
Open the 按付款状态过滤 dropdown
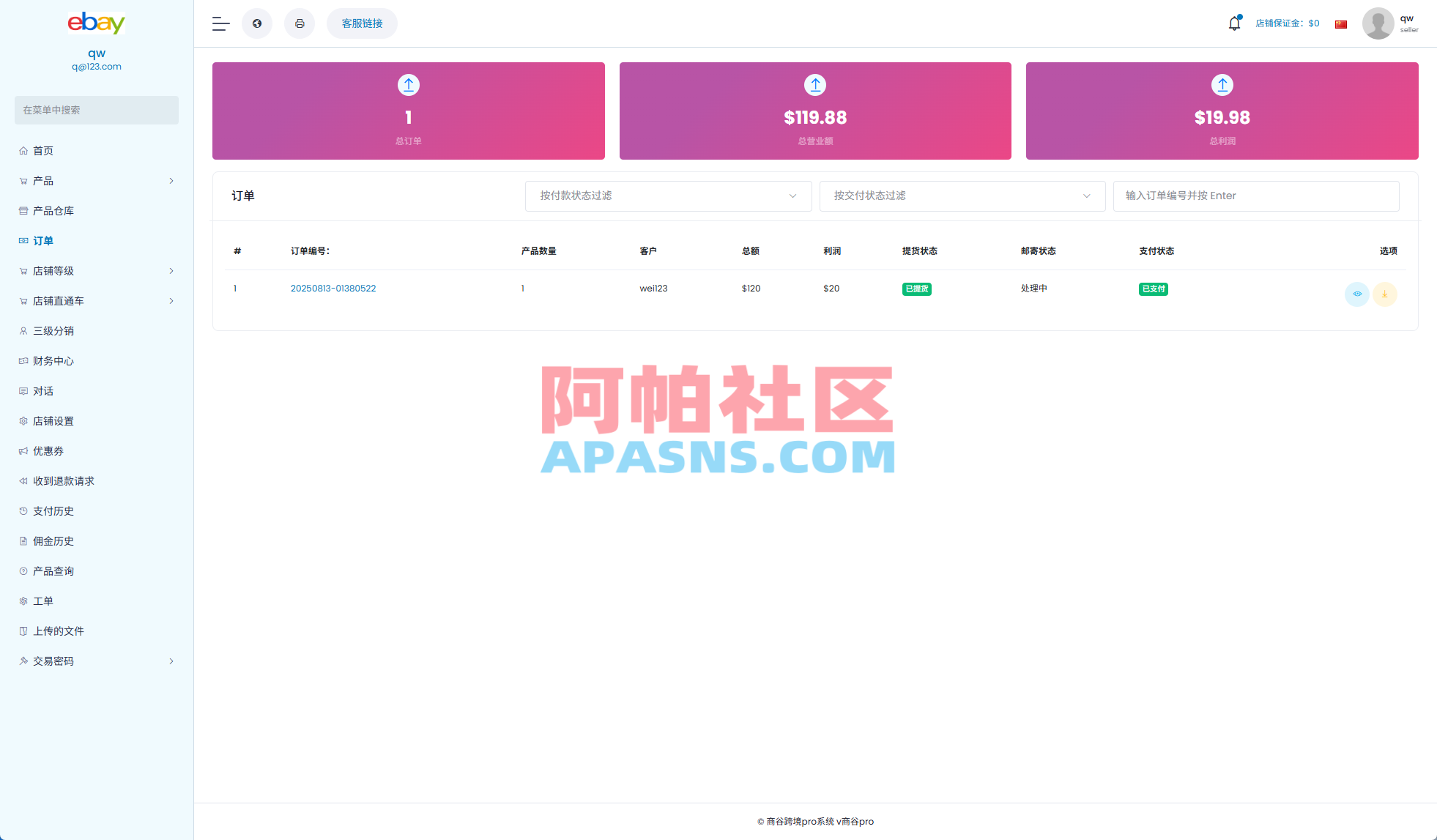tap(667, 196)
